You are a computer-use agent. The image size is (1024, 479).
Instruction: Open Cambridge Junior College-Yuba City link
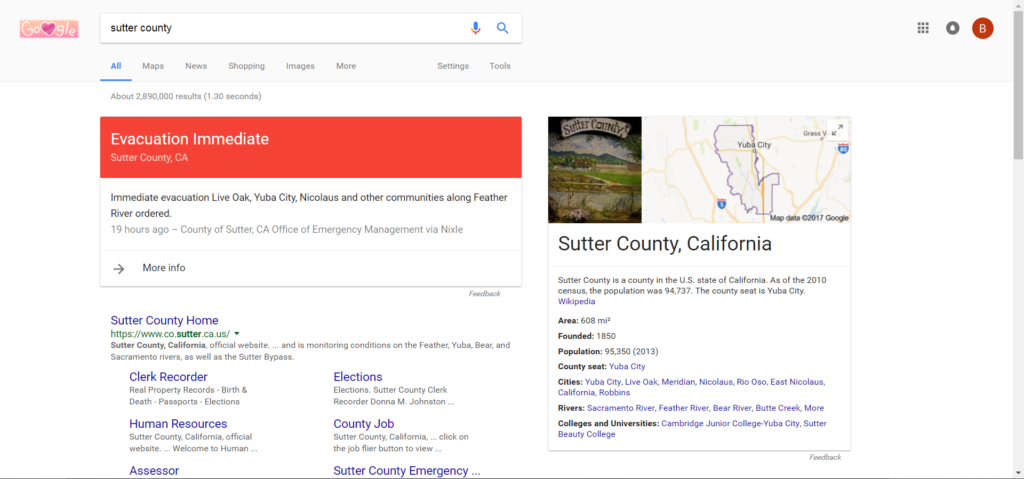tap(730, 423)
